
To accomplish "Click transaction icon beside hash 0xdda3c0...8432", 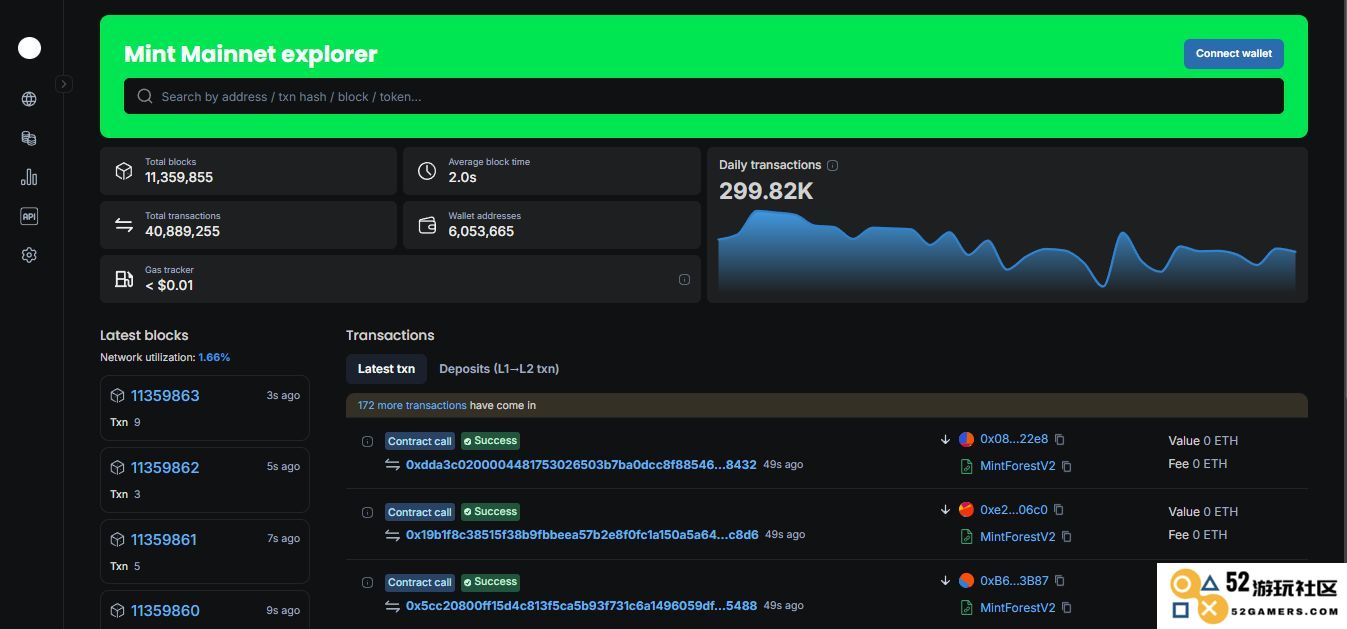I will coord(392,464).
